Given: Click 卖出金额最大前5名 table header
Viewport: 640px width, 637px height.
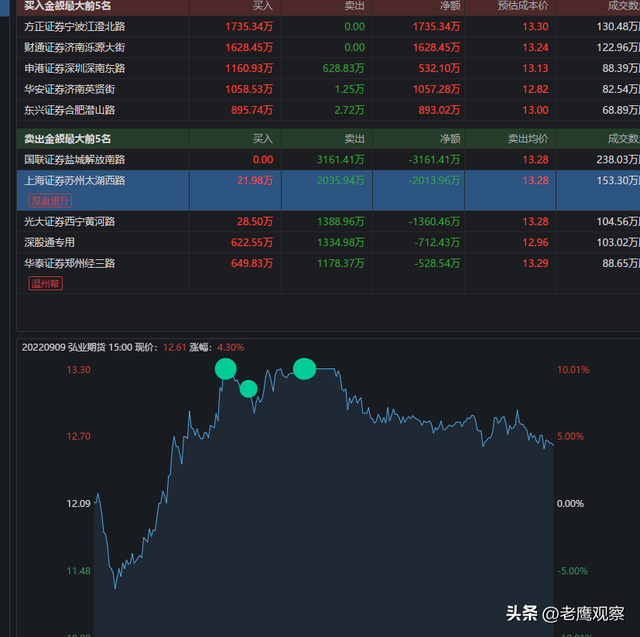Looking at the screenshot, I should 67,139.
